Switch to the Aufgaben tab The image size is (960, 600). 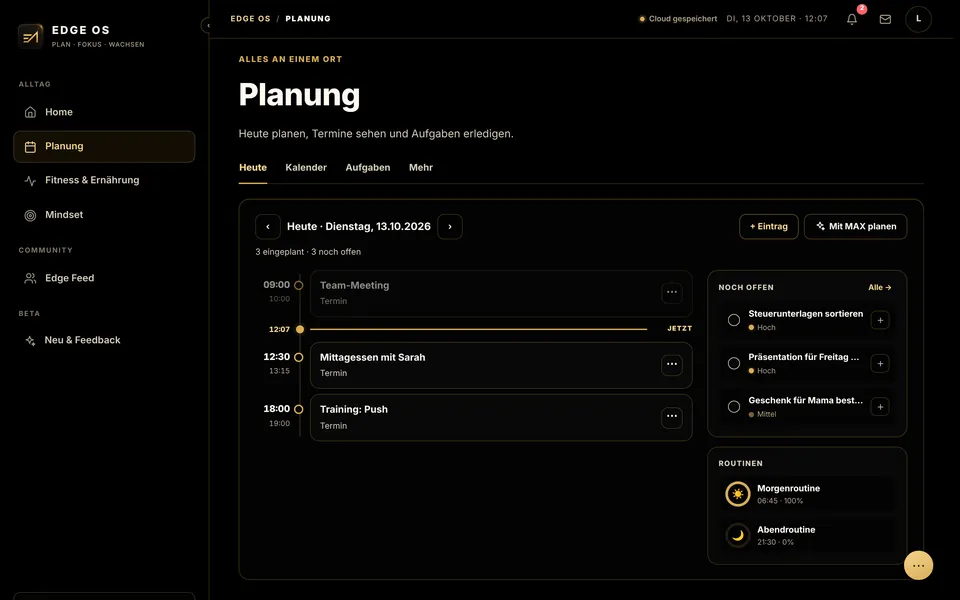click(368, 168)
